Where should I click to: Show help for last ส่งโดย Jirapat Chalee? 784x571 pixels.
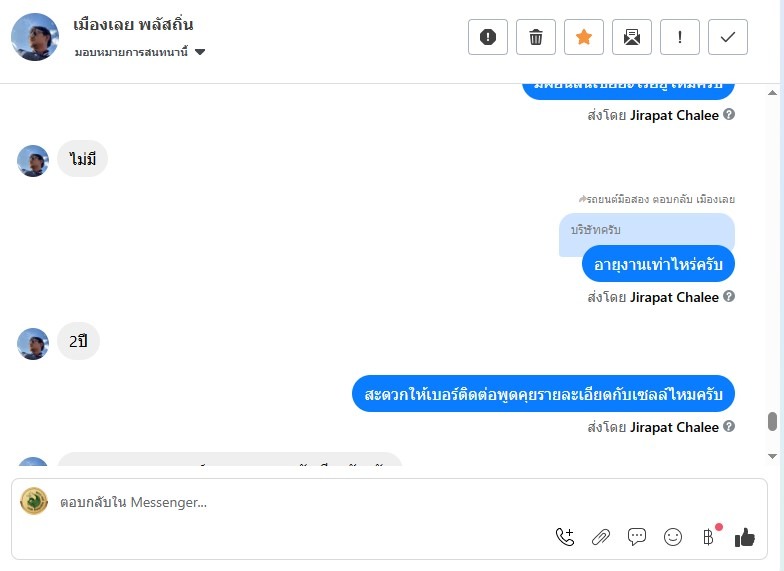[x=729, y=426]
